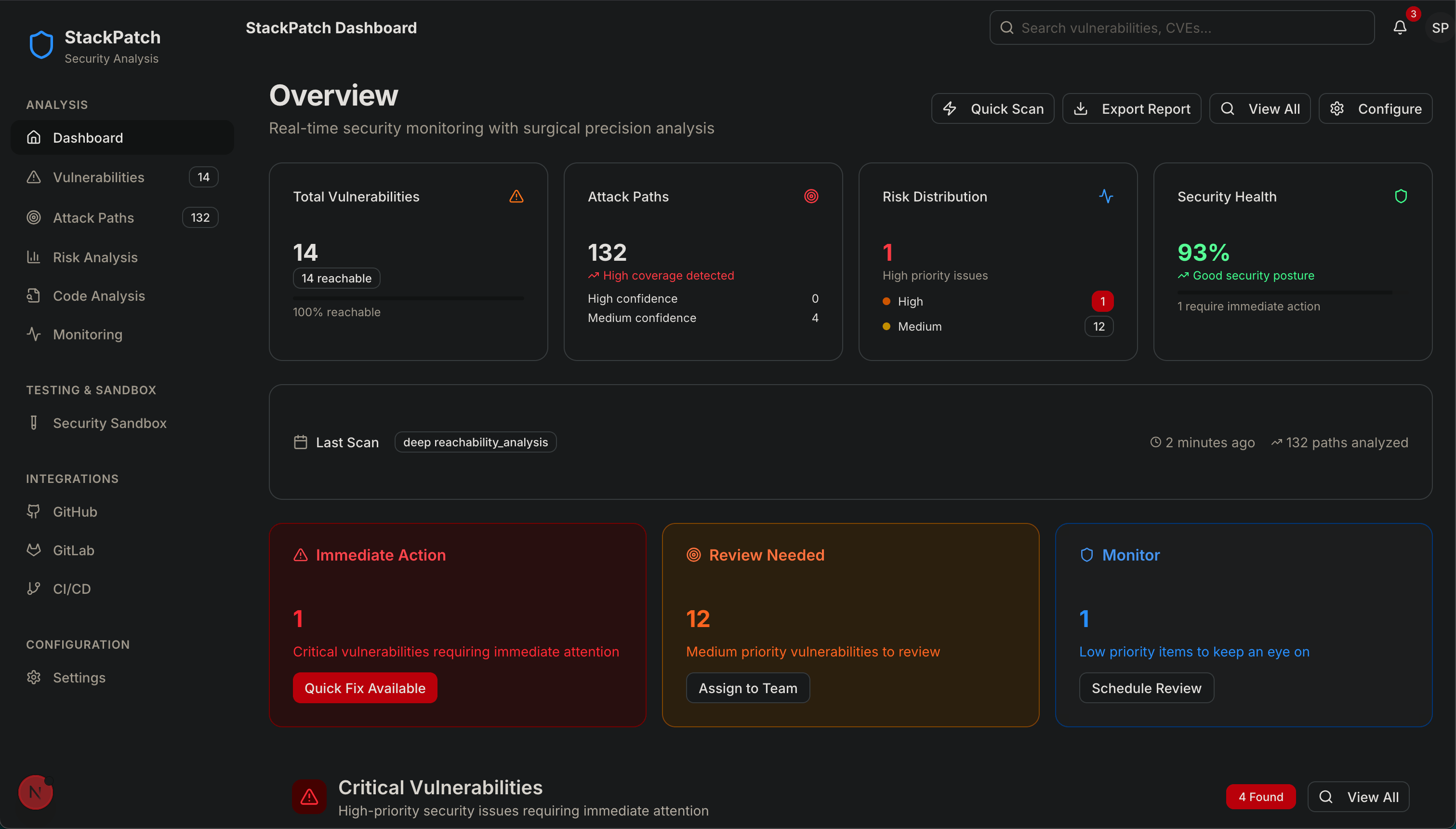Click the High confidence row
1456x829 pixels.
(702, 298)
